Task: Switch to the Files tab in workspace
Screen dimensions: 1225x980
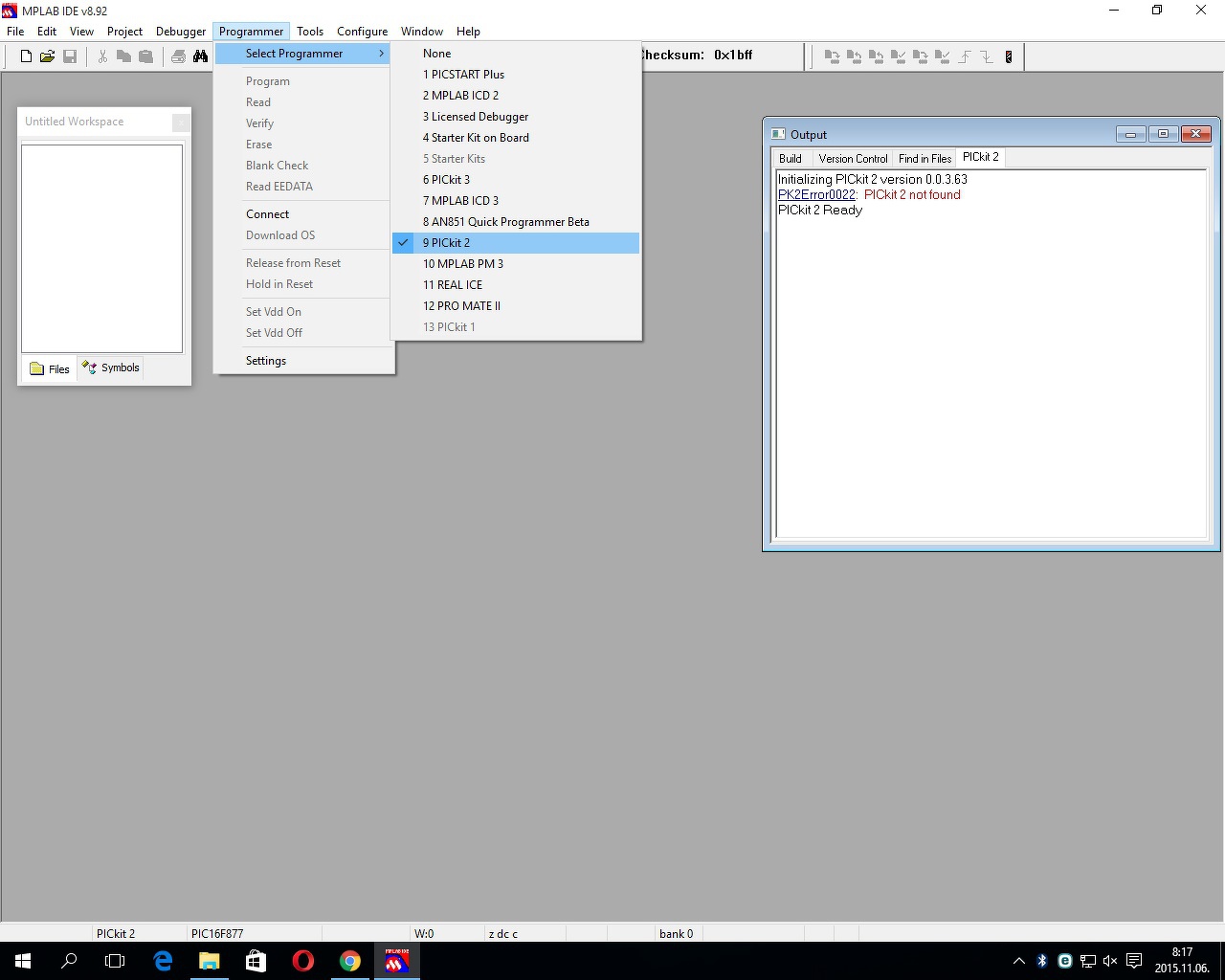Action: (x=49, y=369)
